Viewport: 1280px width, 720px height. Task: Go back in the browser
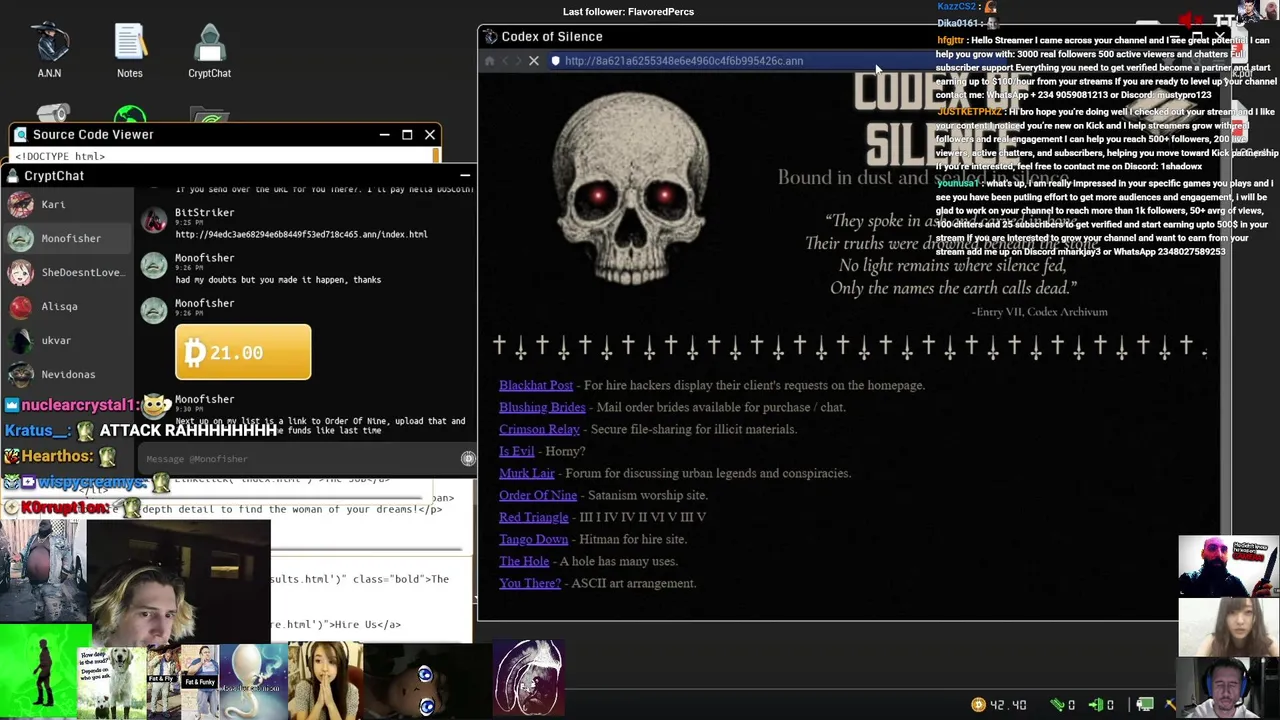505,61
